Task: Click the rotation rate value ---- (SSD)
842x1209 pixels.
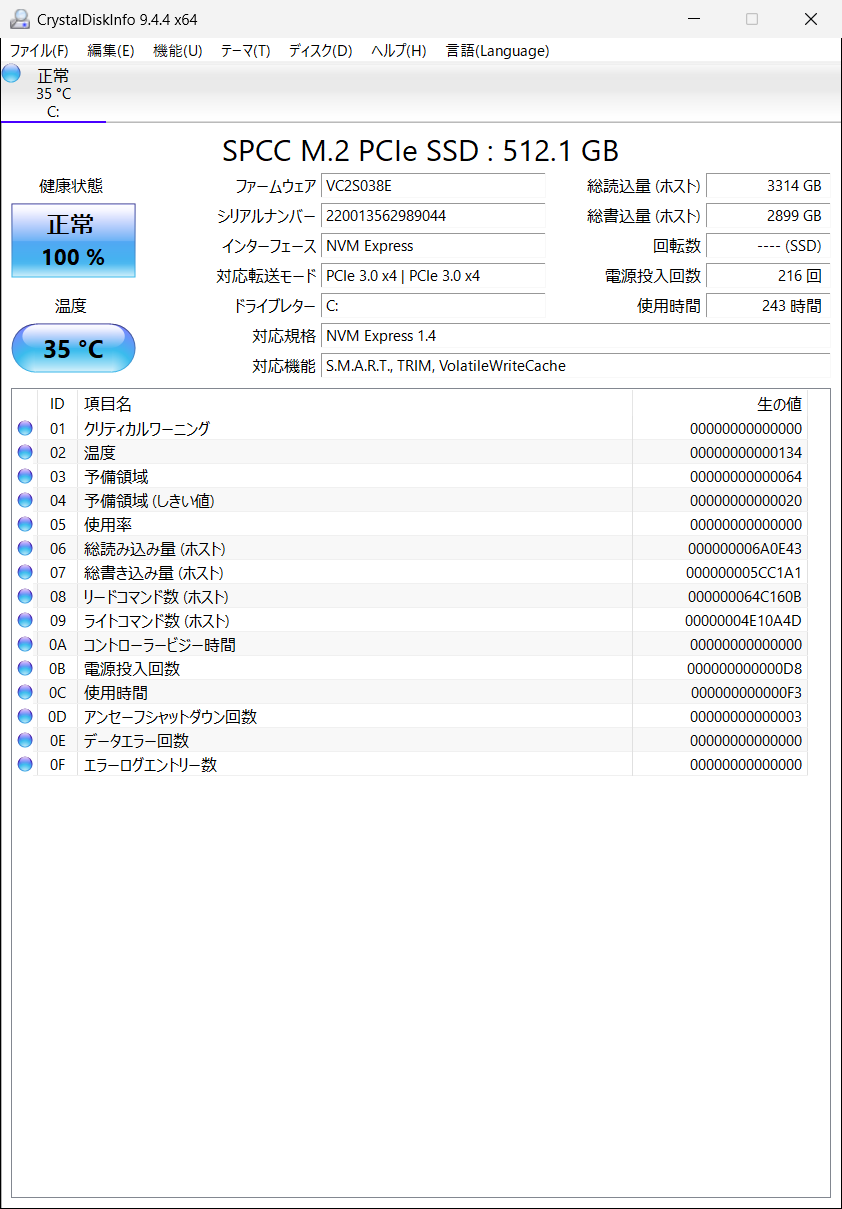Action: [x=768, y=246]
